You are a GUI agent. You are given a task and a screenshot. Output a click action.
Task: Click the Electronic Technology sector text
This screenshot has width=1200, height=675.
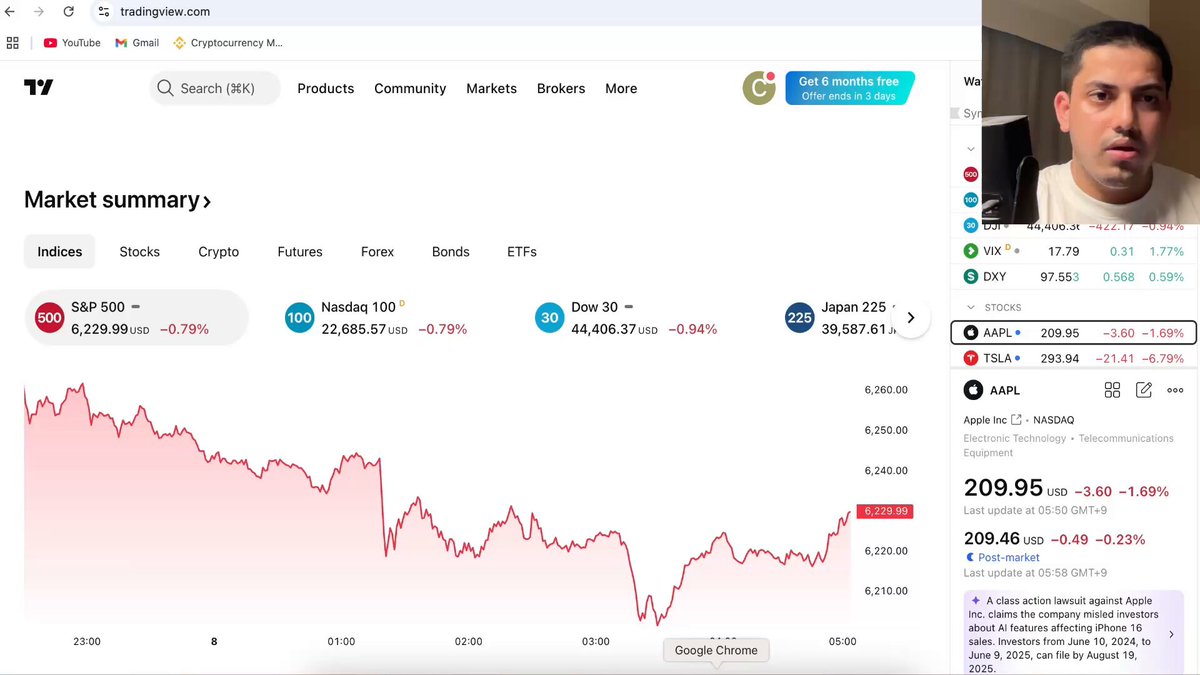pos(1015,438)
